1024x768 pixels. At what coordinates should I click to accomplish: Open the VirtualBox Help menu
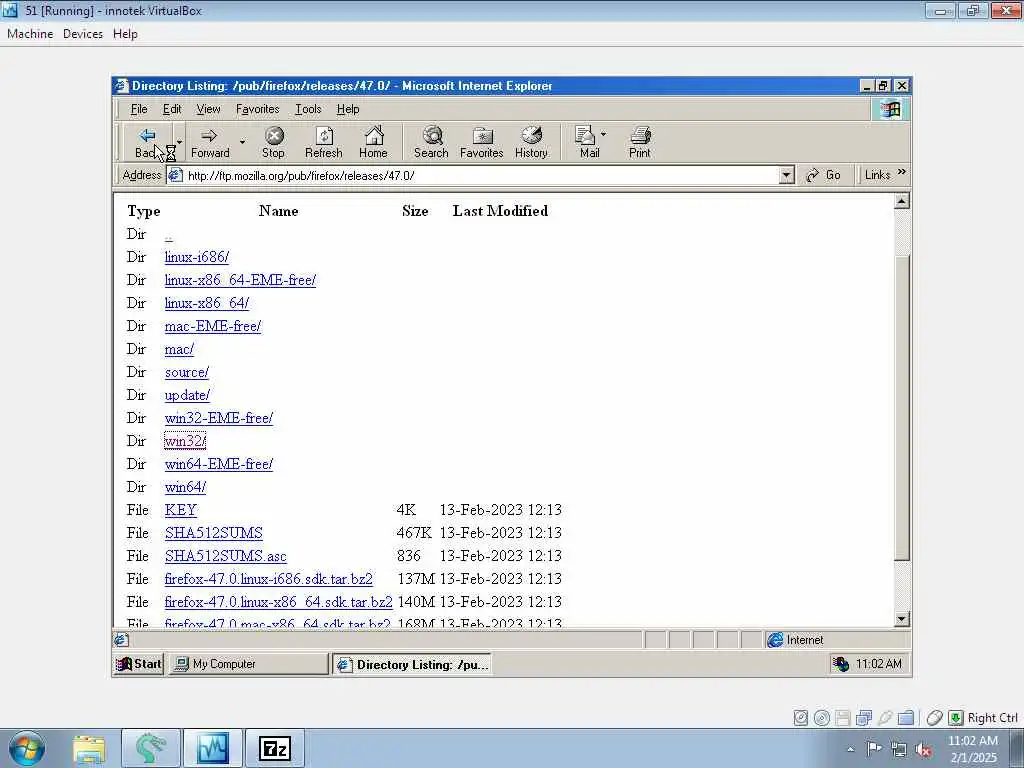point(125,34)
